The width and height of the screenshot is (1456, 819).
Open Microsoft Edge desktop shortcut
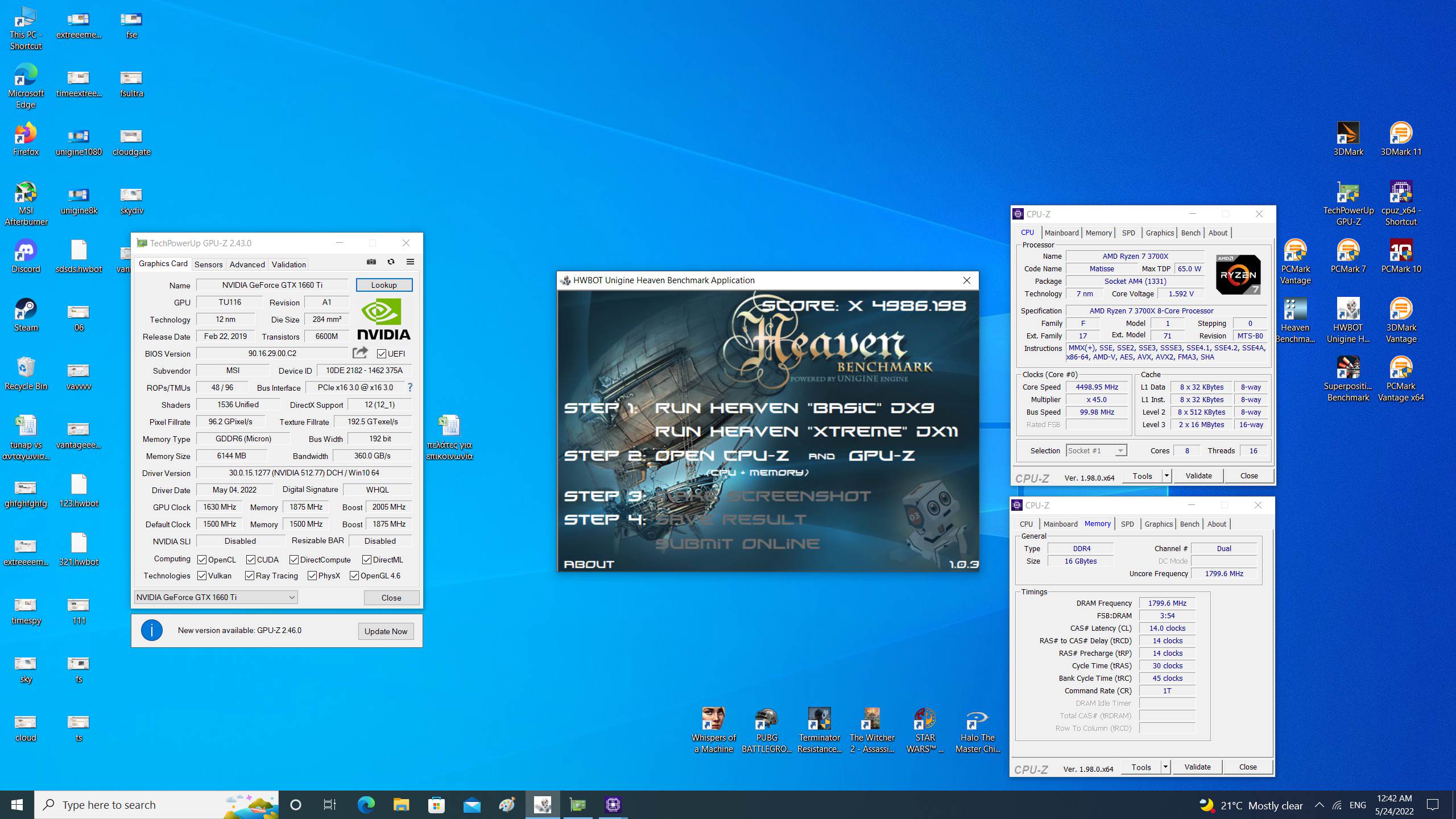pos(26,86)
